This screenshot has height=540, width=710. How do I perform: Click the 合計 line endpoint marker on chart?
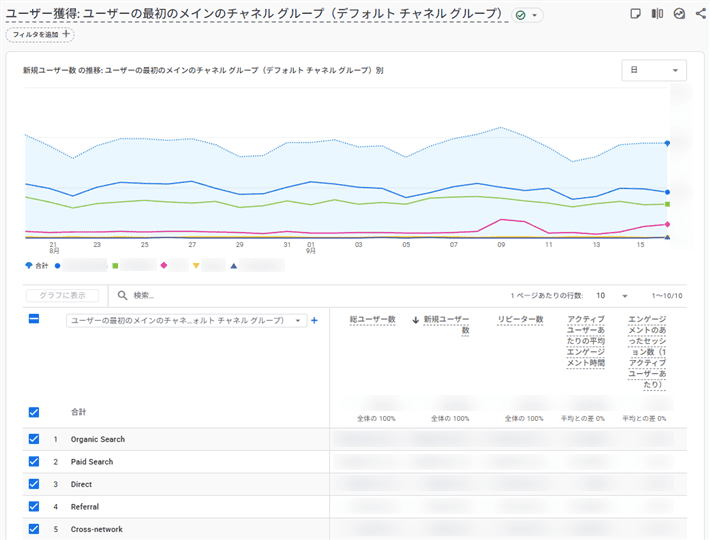[667, 143]
